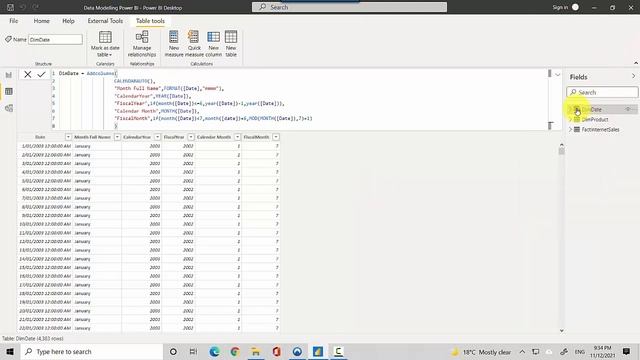The height and width of the screenshot is (360, 640).
Task: Switch to Model view in left sidebar
Action: [9, 108]
